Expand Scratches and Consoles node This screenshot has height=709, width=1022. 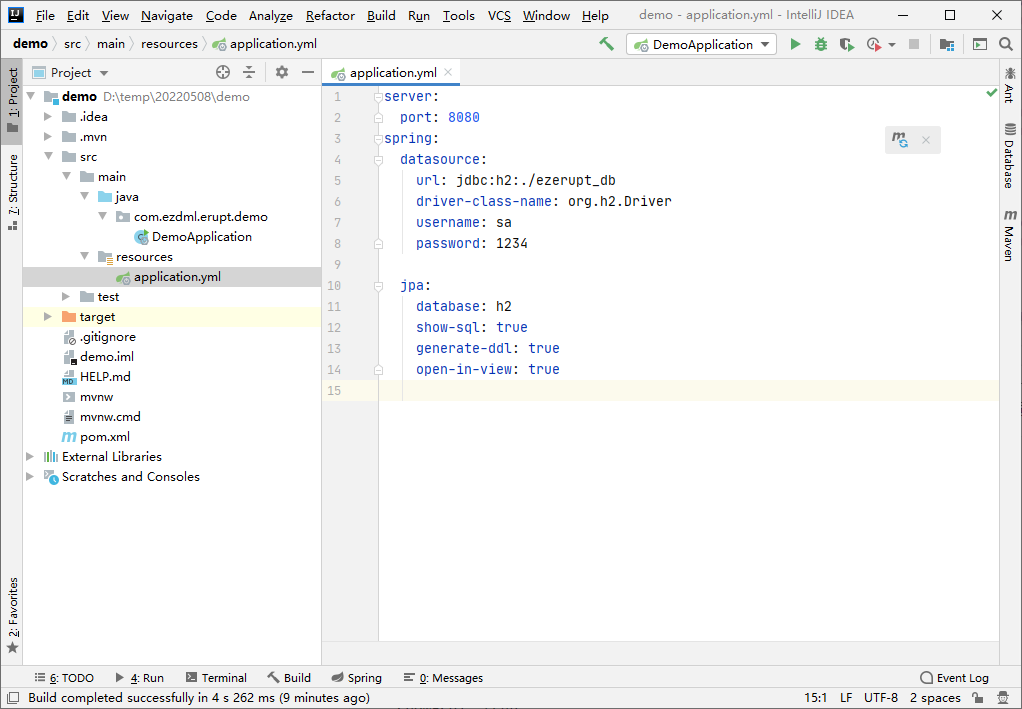[30, 476]
